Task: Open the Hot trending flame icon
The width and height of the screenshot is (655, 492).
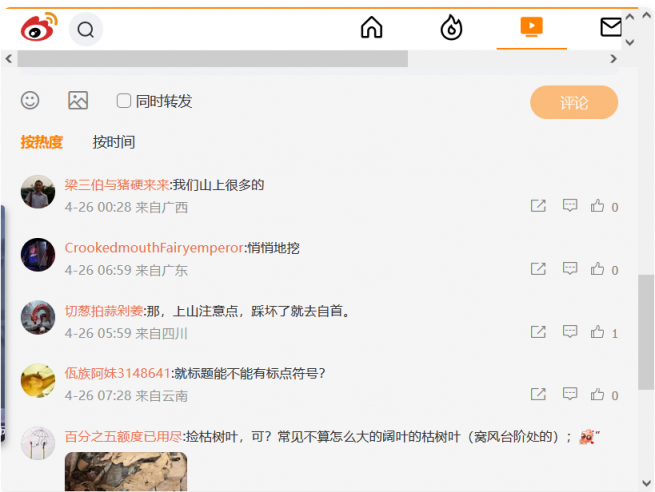Action: point(451,28)
